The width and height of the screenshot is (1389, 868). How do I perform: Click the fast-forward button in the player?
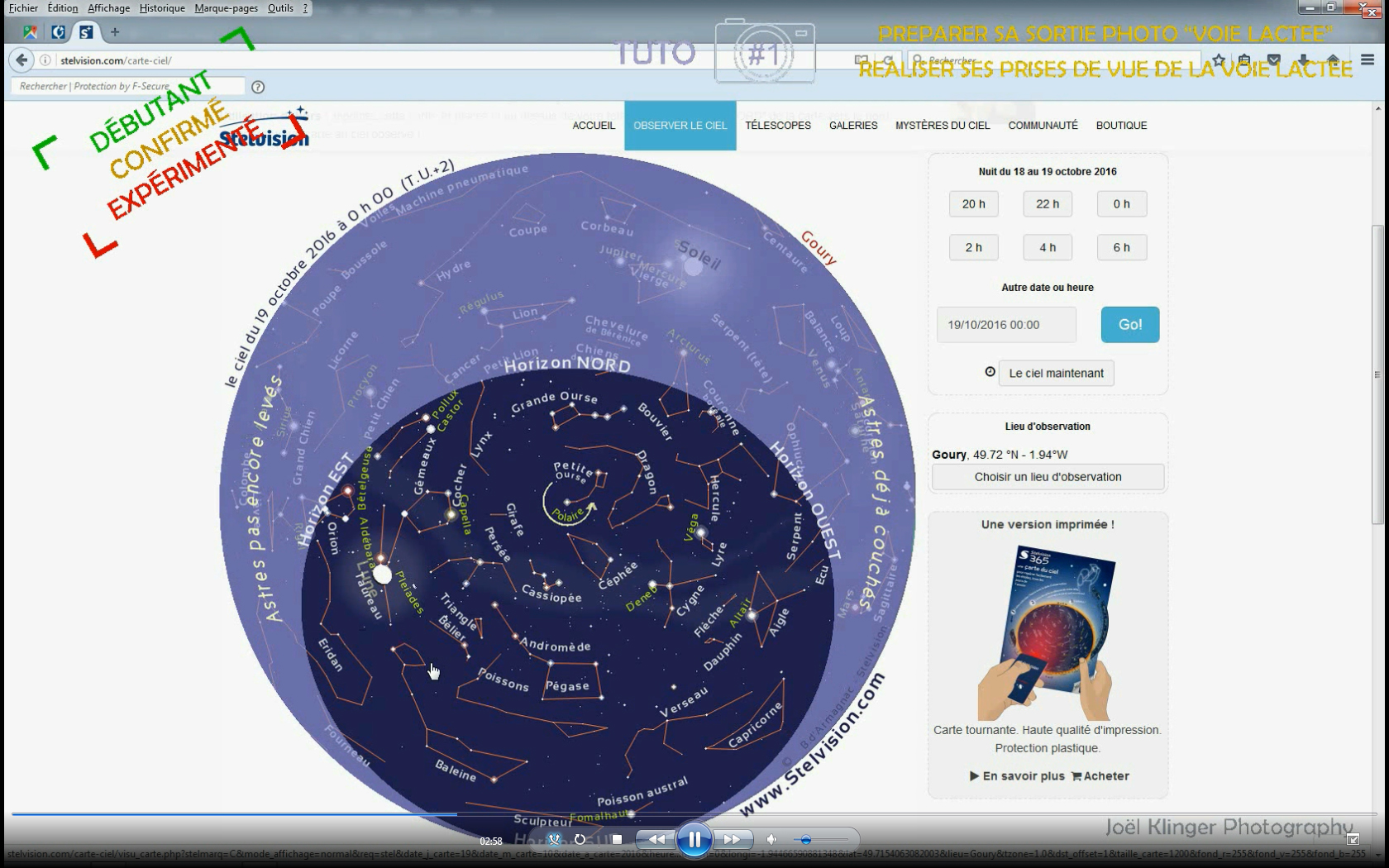732,839
